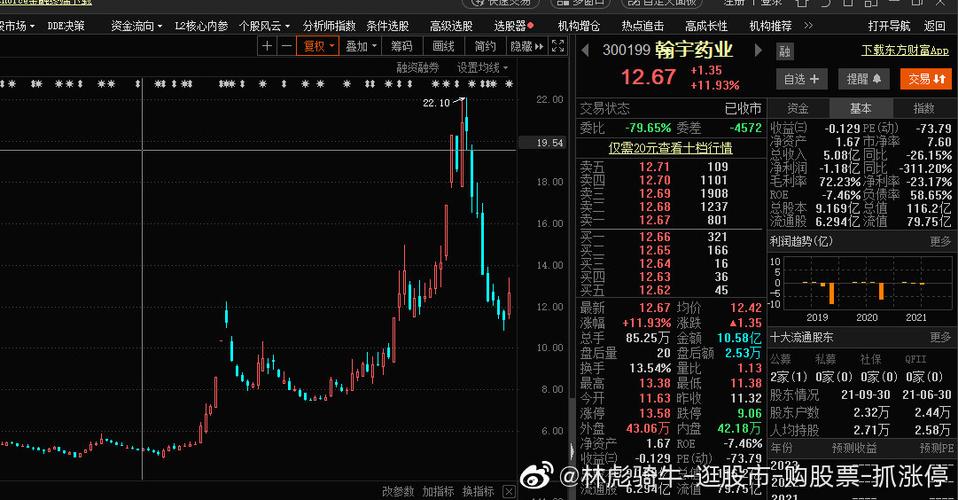Activate the 画线 drawing tool
Image resolution: width=958 pixels, height=500 pixels.
point(444,46)
